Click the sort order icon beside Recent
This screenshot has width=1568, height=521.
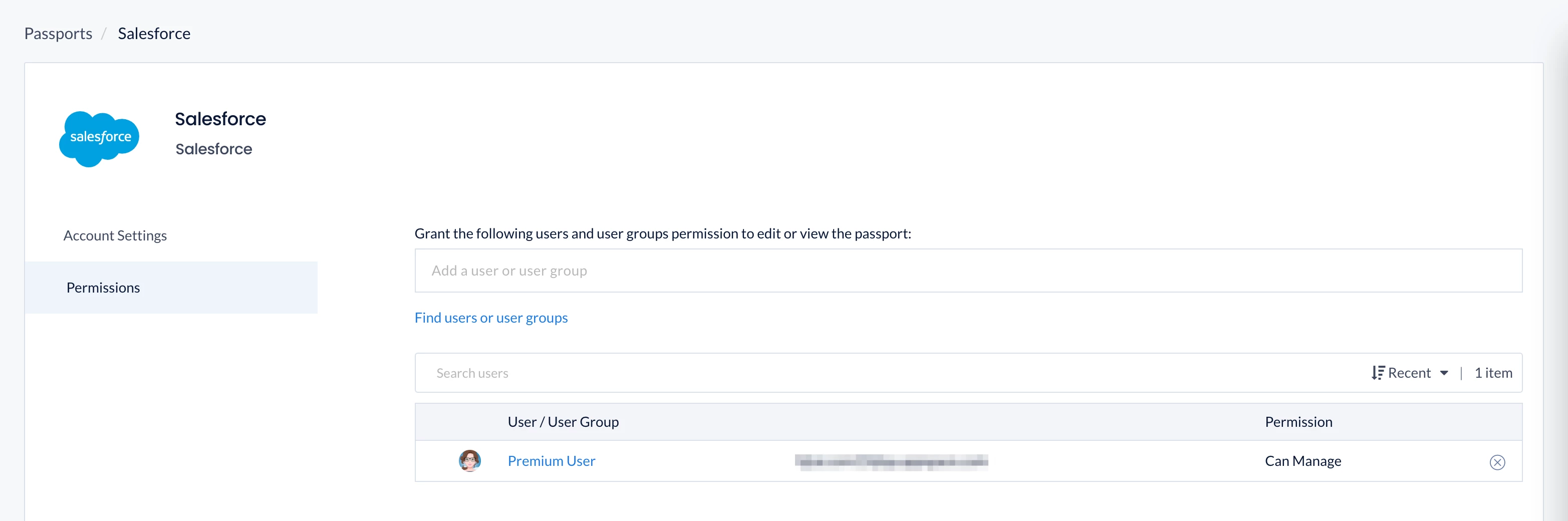tap(1378, 373)
